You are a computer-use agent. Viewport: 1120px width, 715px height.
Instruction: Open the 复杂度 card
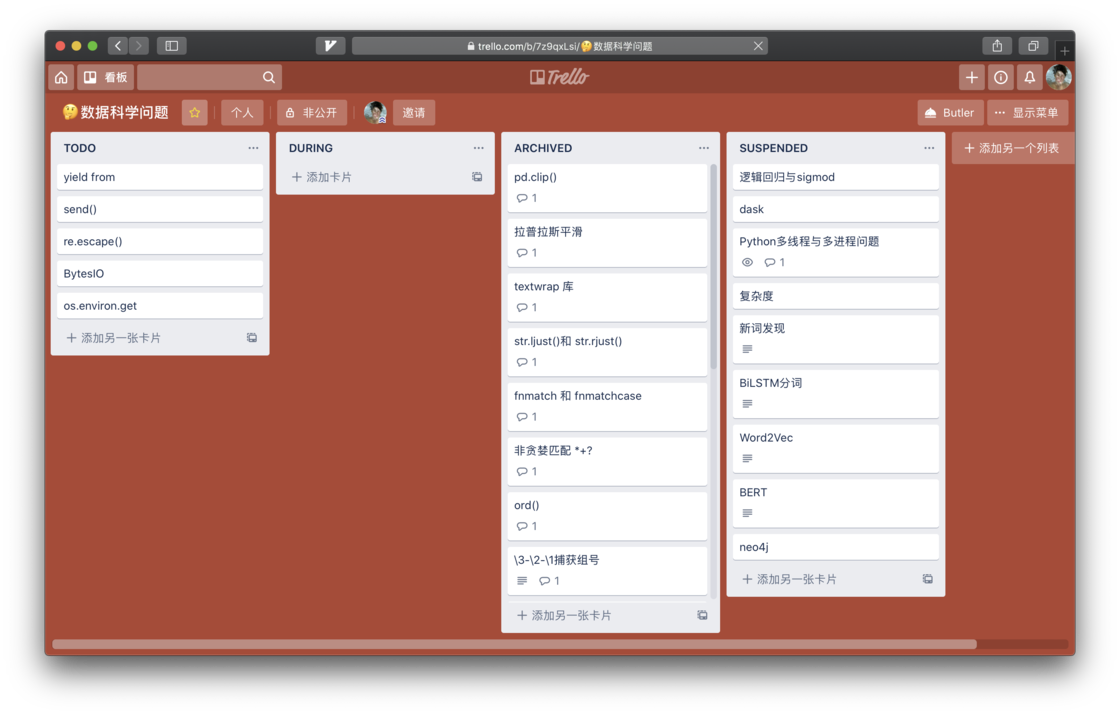(835, 296)
